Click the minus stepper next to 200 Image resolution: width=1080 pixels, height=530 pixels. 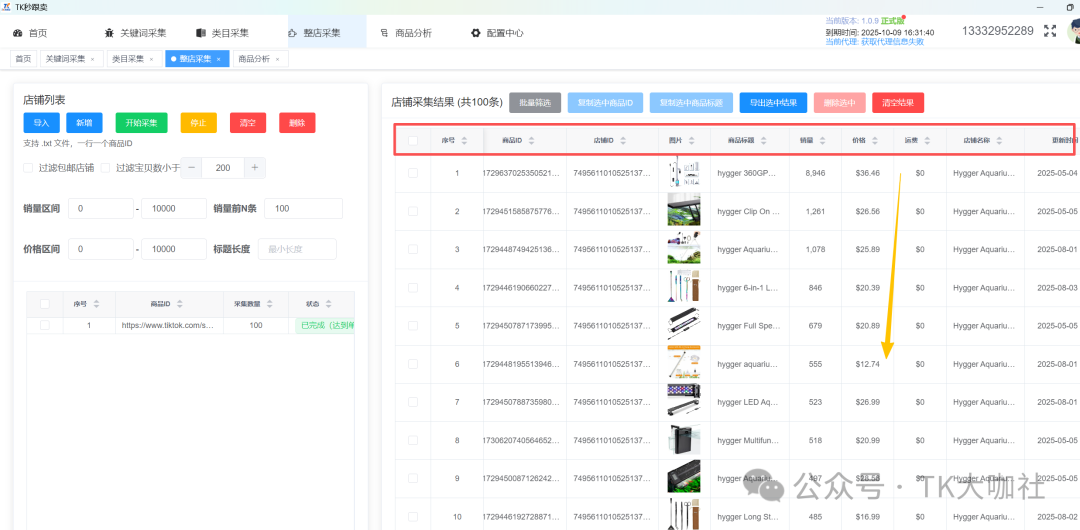click(190, 168)
